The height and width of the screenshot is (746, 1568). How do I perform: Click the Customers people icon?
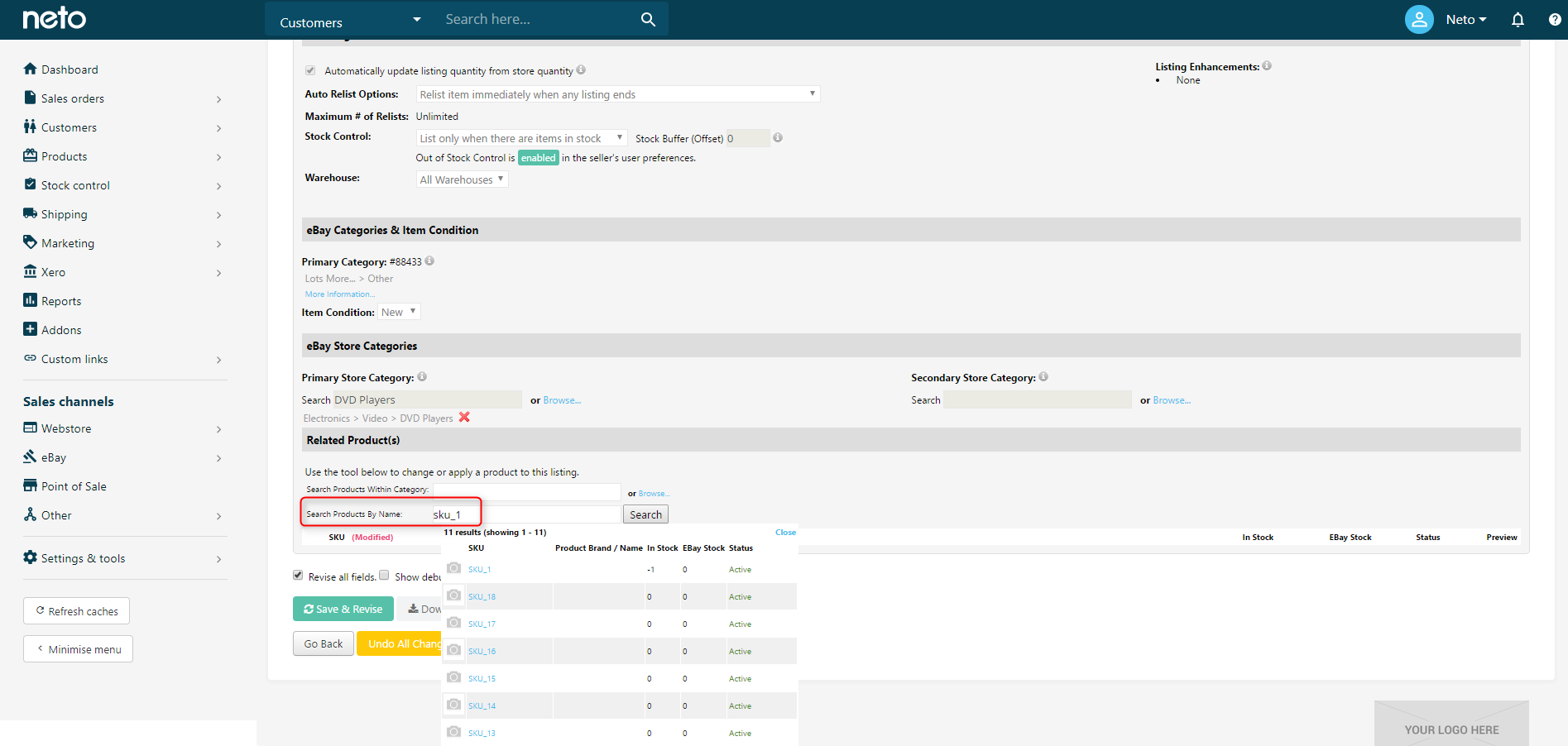coord(31,127)
